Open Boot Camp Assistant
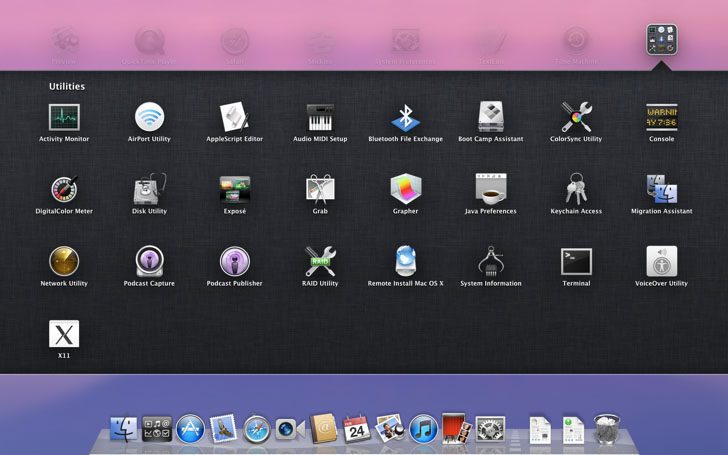Image resolution: width=728 pixels, height=455 pixels. coord(491,117)
